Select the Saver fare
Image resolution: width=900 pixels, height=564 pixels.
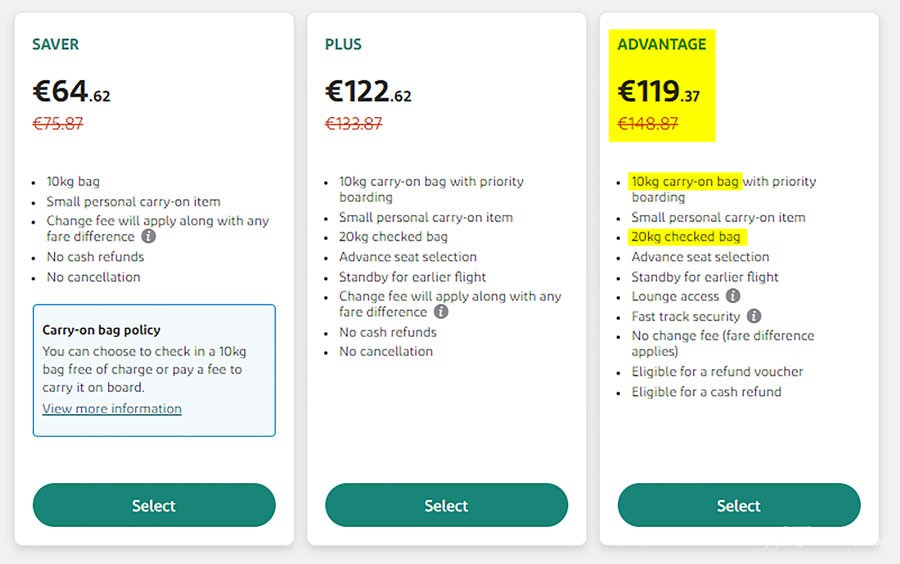click(x=154, y=505)
